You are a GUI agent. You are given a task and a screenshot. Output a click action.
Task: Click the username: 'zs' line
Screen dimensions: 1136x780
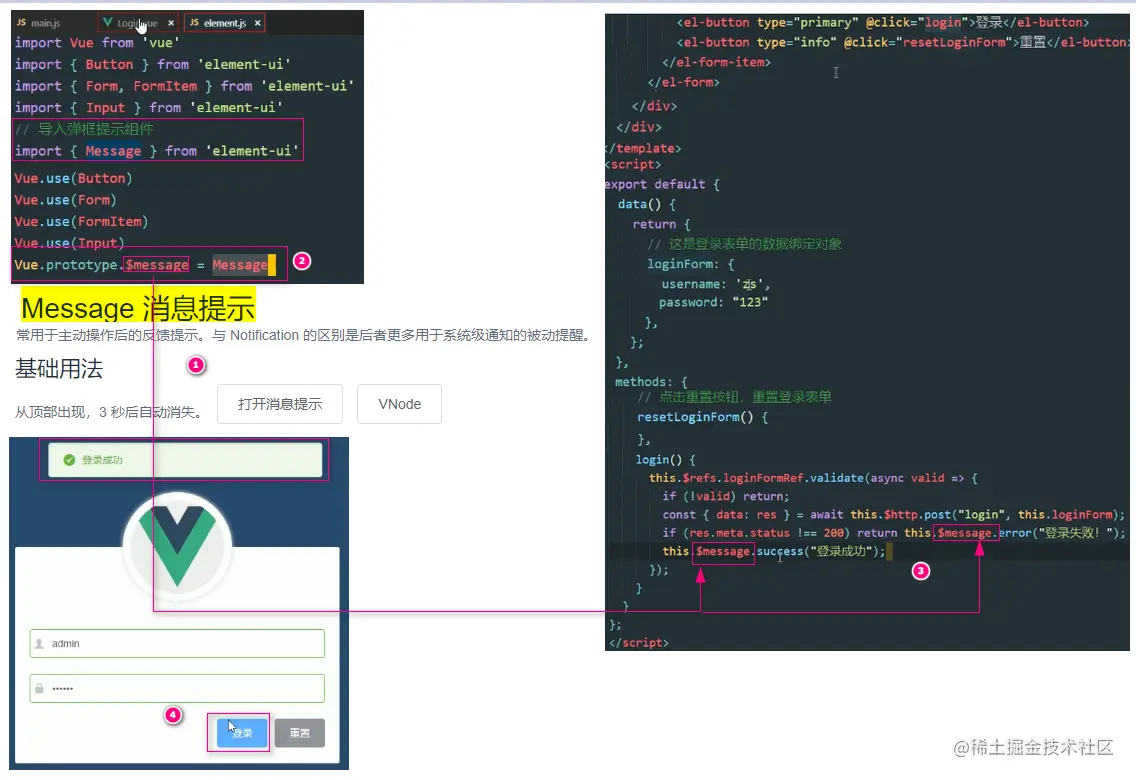coord(715,284)
